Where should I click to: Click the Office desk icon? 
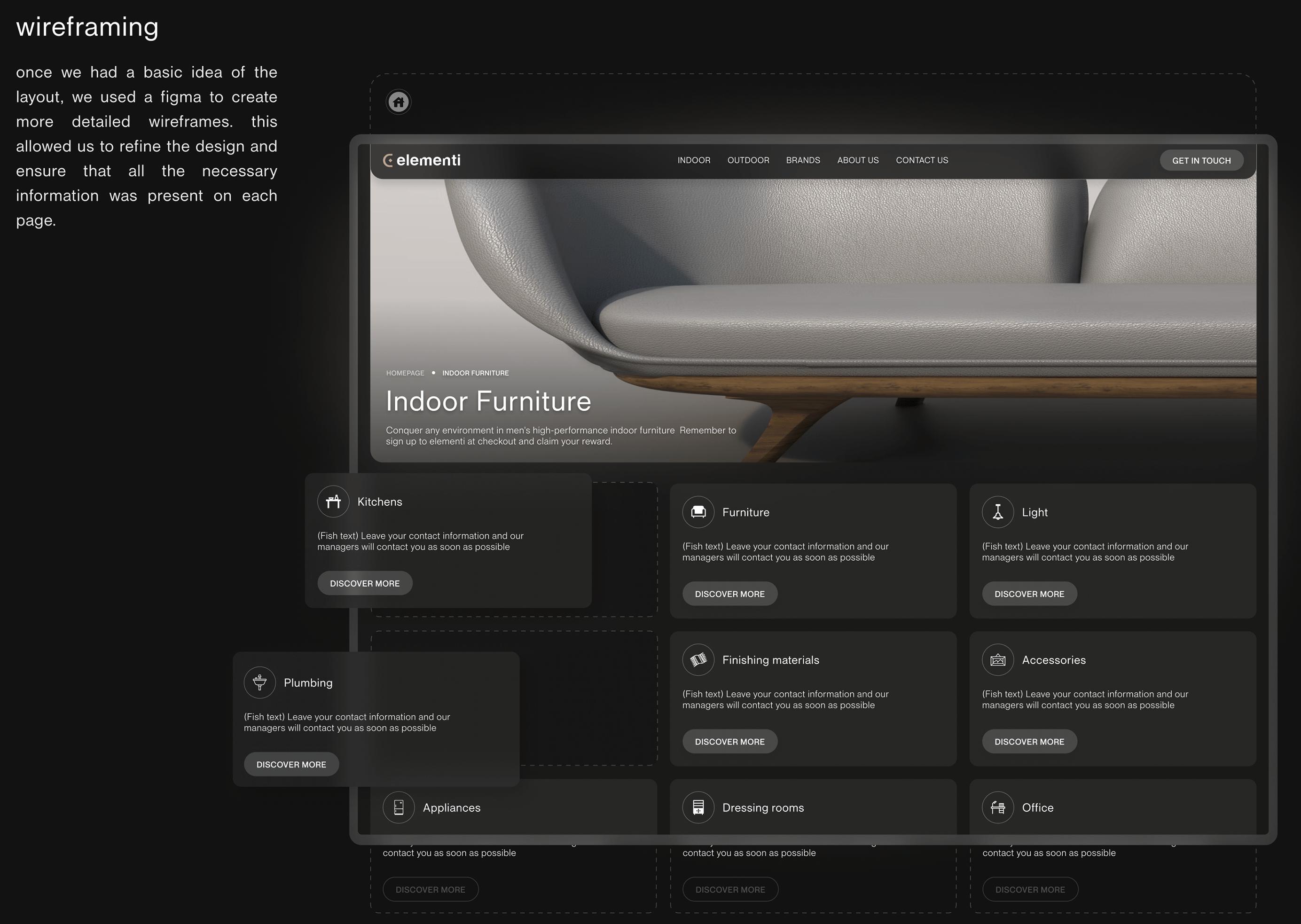[x=997, y=807]
